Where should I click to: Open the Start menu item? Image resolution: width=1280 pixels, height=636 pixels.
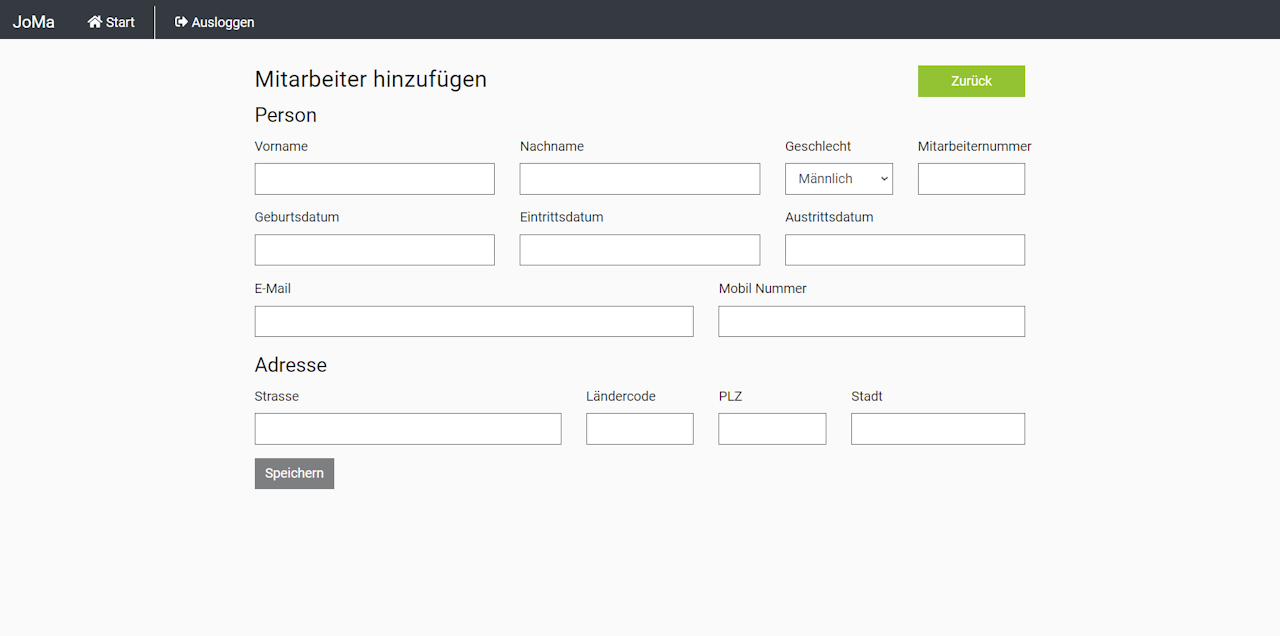120,22
